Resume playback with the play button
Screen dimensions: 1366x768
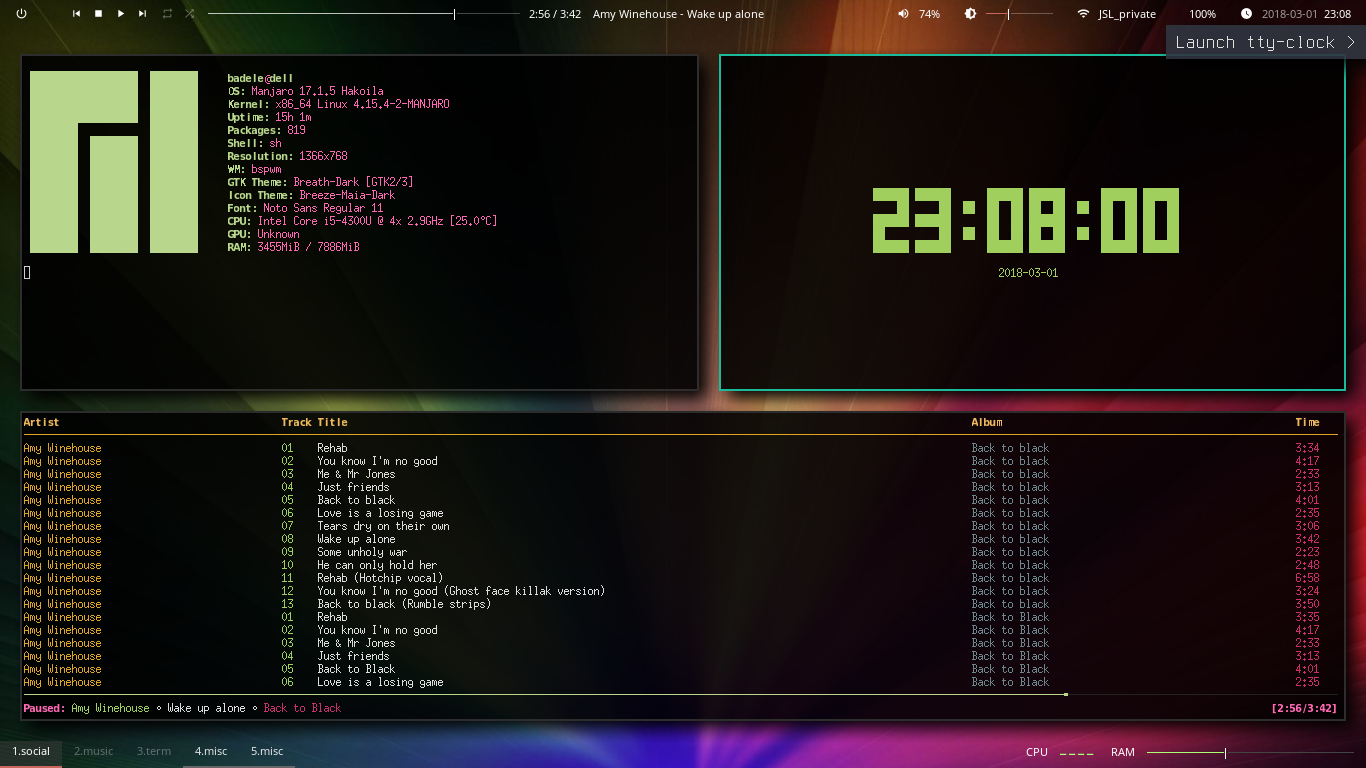pyautogui.click(x=121, y=14)
